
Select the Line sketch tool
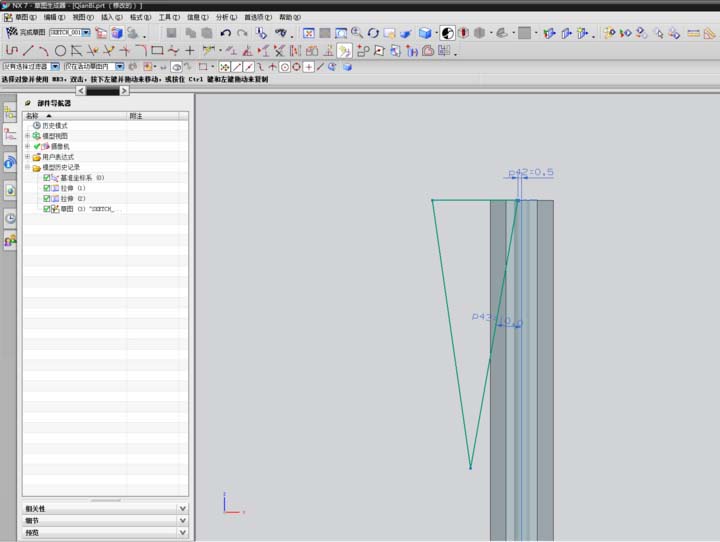click(x=28, y=50)
